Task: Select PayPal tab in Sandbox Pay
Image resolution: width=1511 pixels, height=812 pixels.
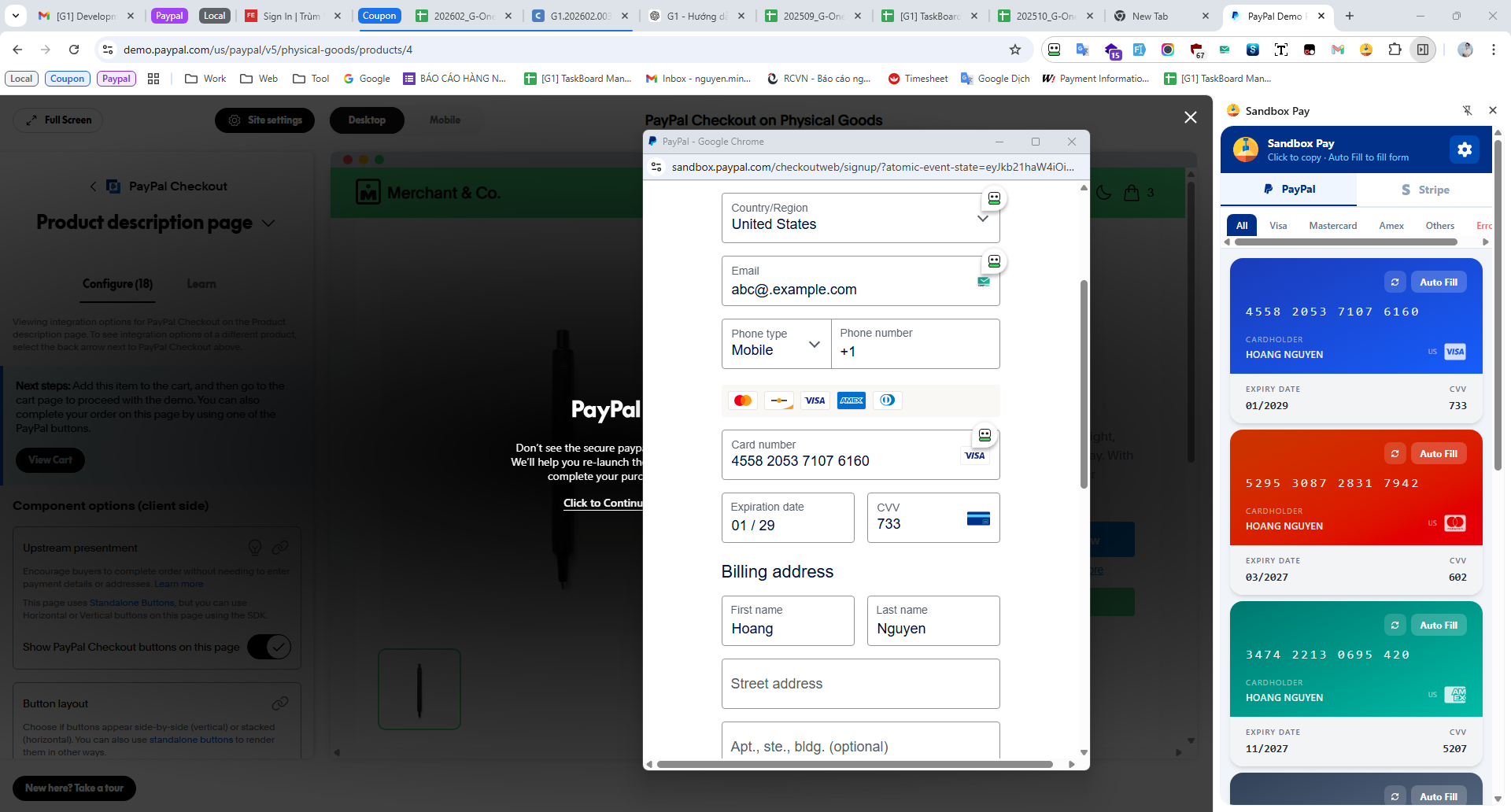Action: point(1289,190)
